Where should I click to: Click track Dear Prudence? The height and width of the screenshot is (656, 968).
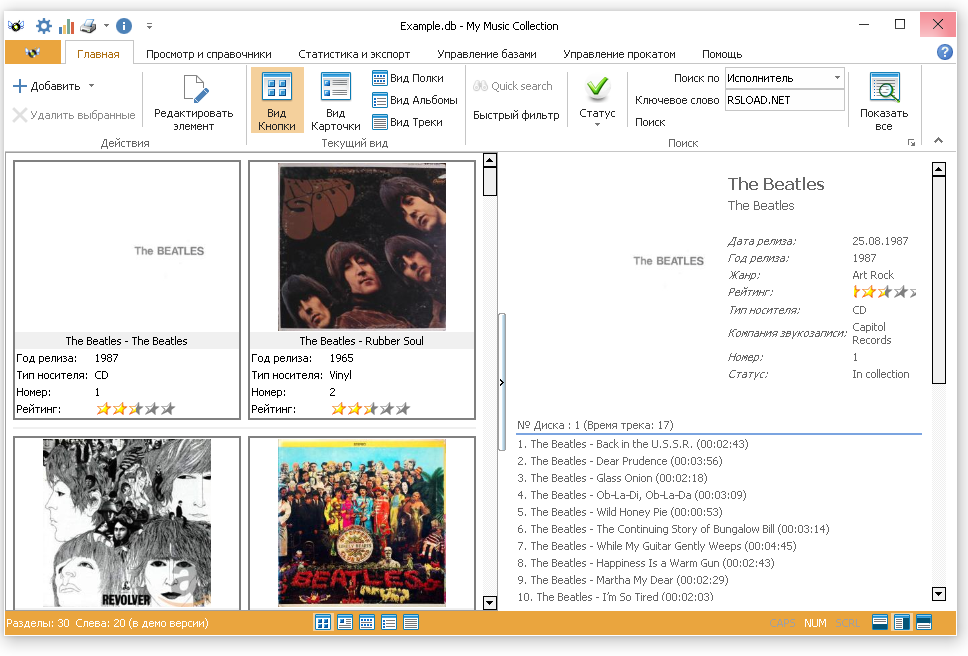click(x=620, y=460)
